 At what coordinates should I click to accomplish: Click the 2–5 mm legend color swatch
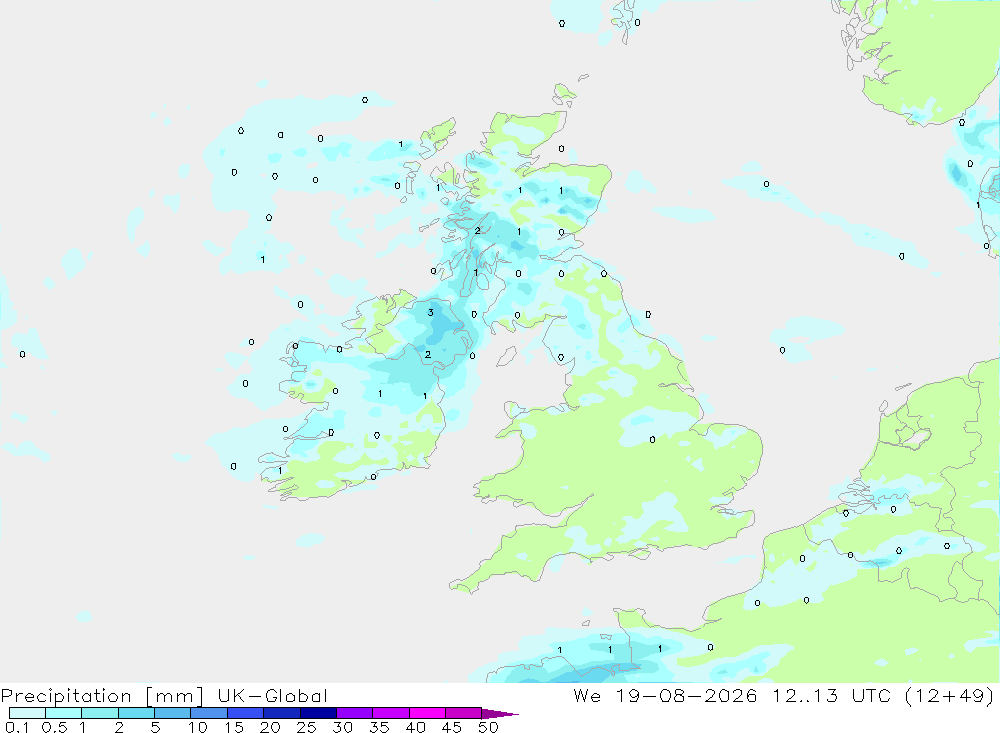pyautogui.click(x=136, y=713)
